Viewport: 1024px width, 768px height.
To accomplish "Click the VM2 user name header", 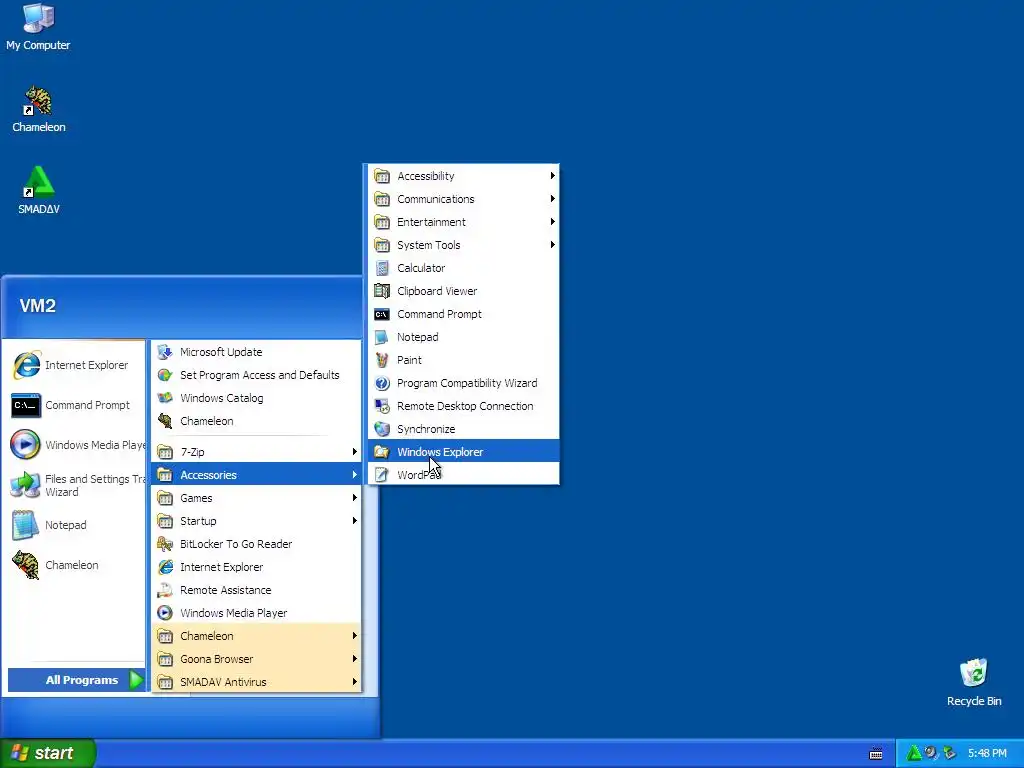I will [38, 306].
